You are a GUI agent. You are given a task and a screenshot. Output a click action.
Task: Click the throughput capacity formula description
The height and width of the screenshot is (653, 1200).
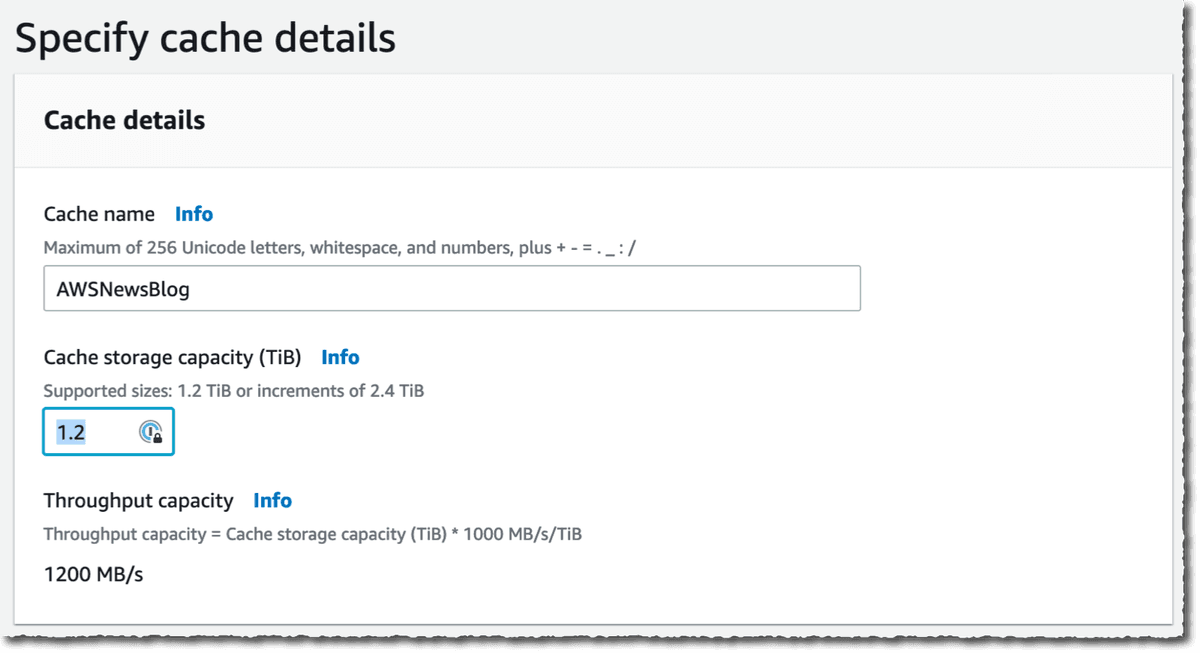point(313,534)
